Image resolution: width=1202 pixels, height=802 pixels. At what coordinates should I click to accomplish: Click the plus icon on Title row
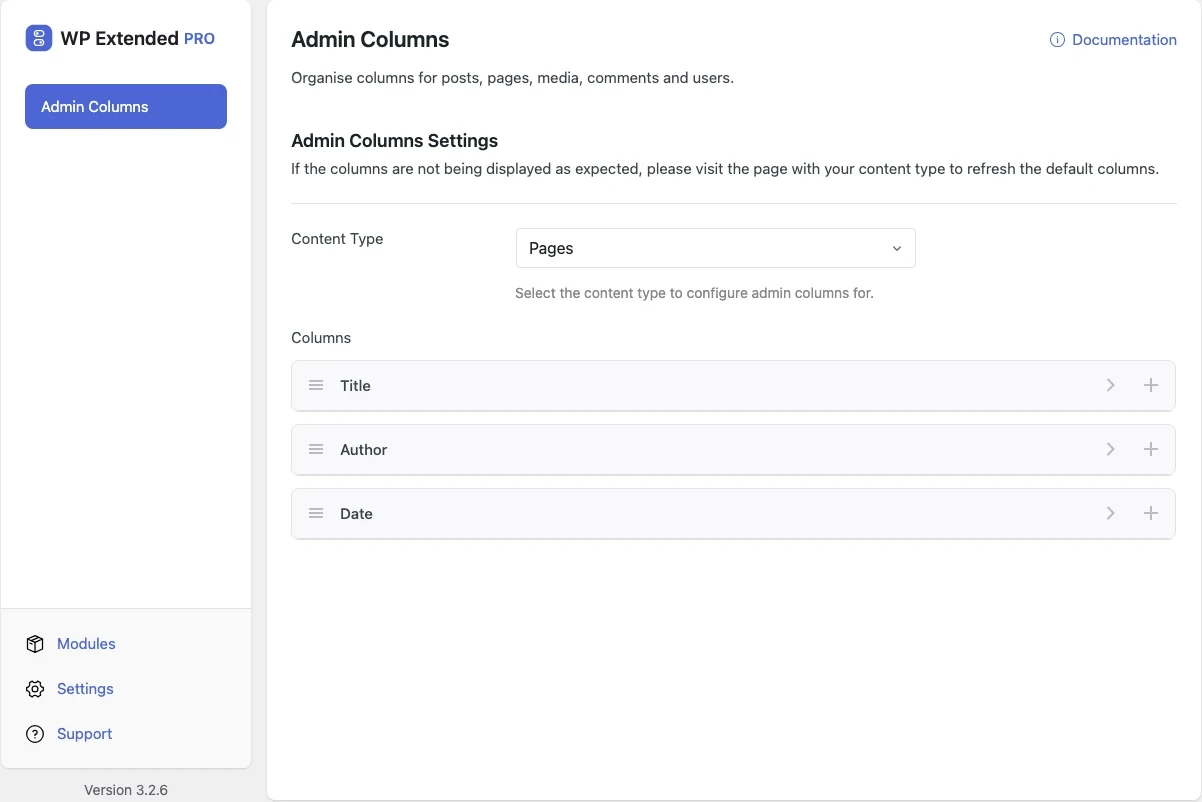coord(1151,386)
